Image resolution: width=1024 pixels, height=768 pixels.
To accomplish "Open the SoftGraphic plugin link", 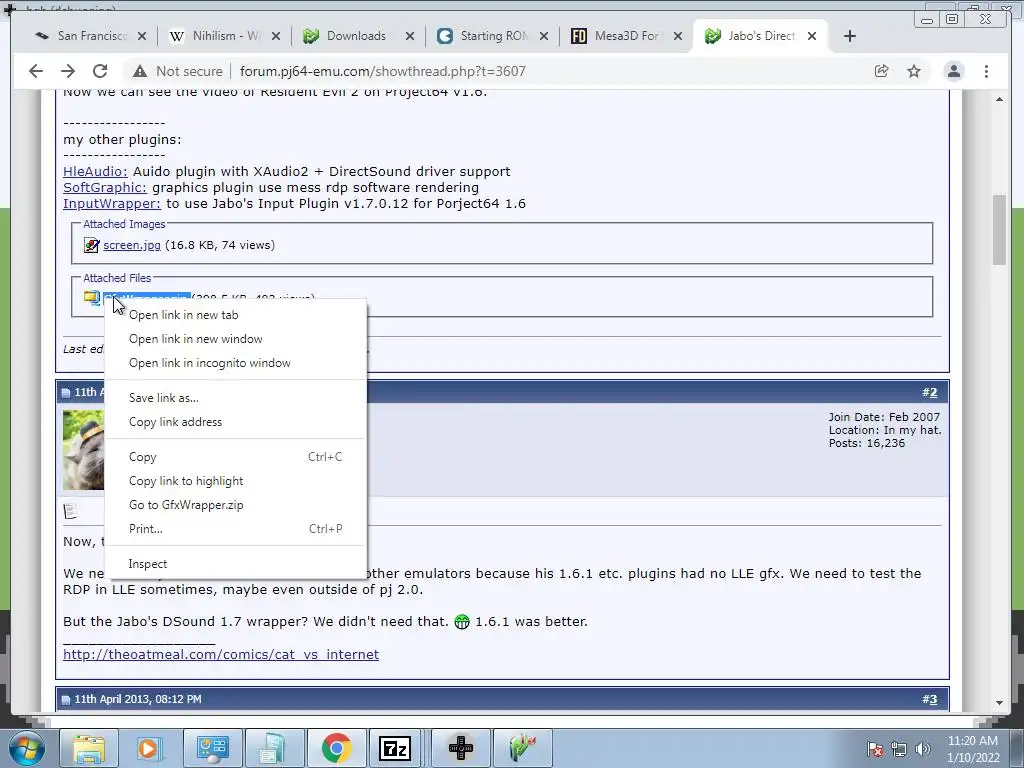I will 105,188.
